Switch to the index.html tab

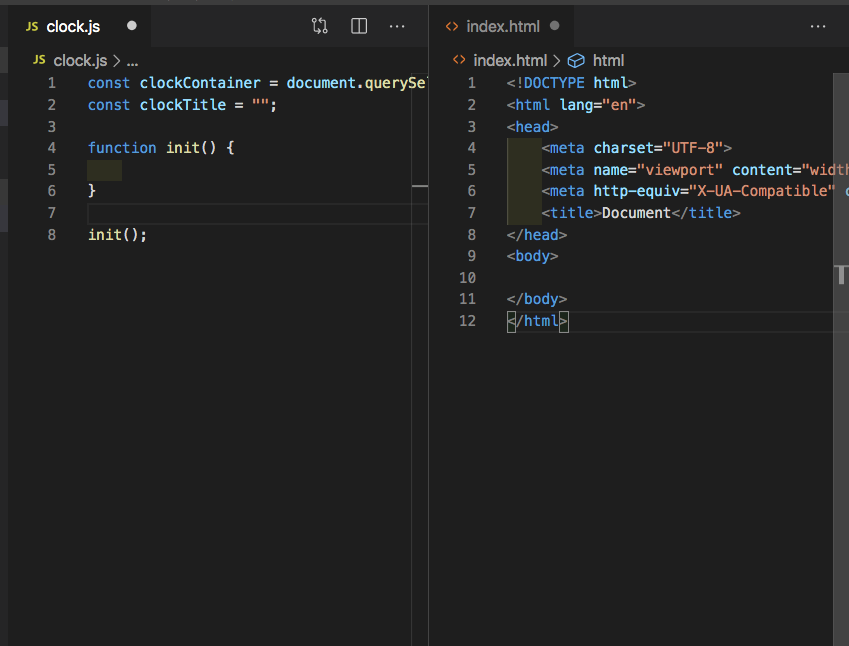[505, 26]
